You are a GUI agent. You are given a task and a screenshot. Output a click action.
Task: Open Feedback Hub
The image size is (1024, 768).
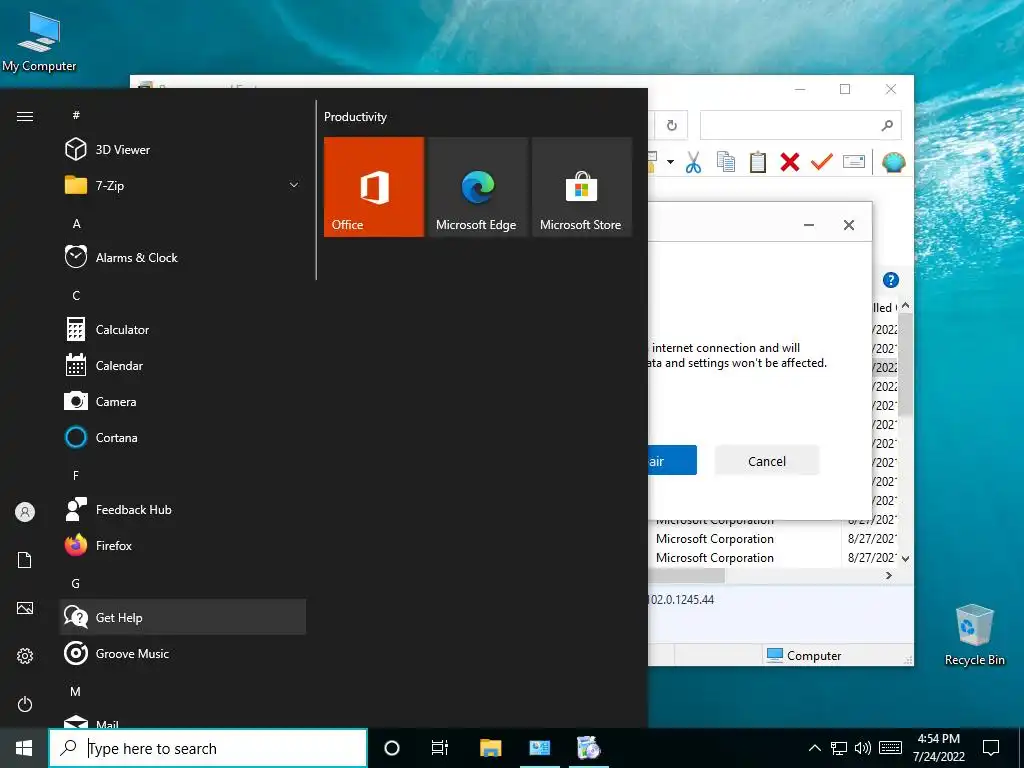(183, 509)
